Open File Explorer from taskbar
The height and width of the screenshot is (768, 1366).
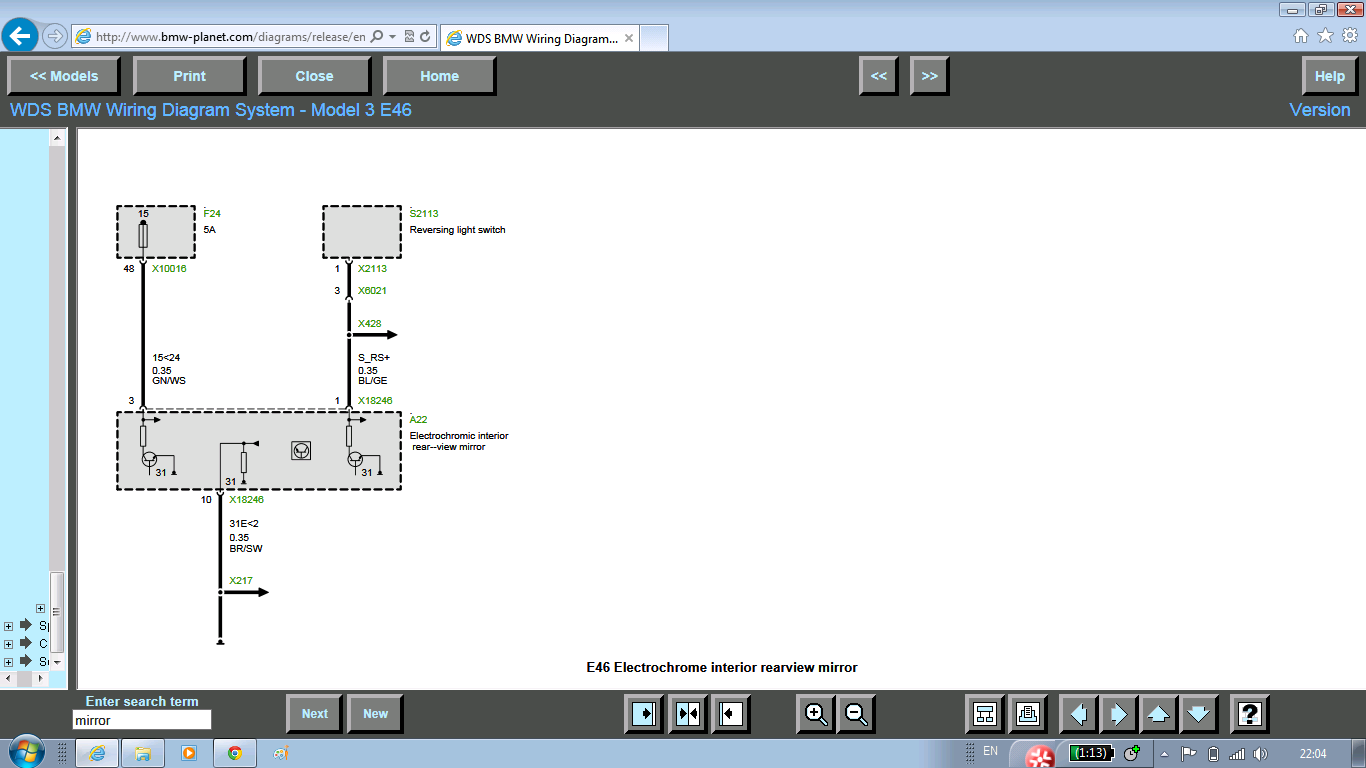point(142,753)
